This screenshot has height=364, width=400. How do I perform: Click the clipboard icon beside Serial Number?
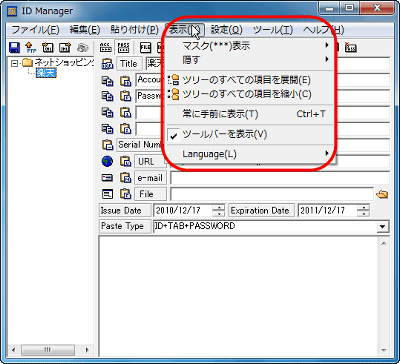pyautogui.click(x=107, y=145)
